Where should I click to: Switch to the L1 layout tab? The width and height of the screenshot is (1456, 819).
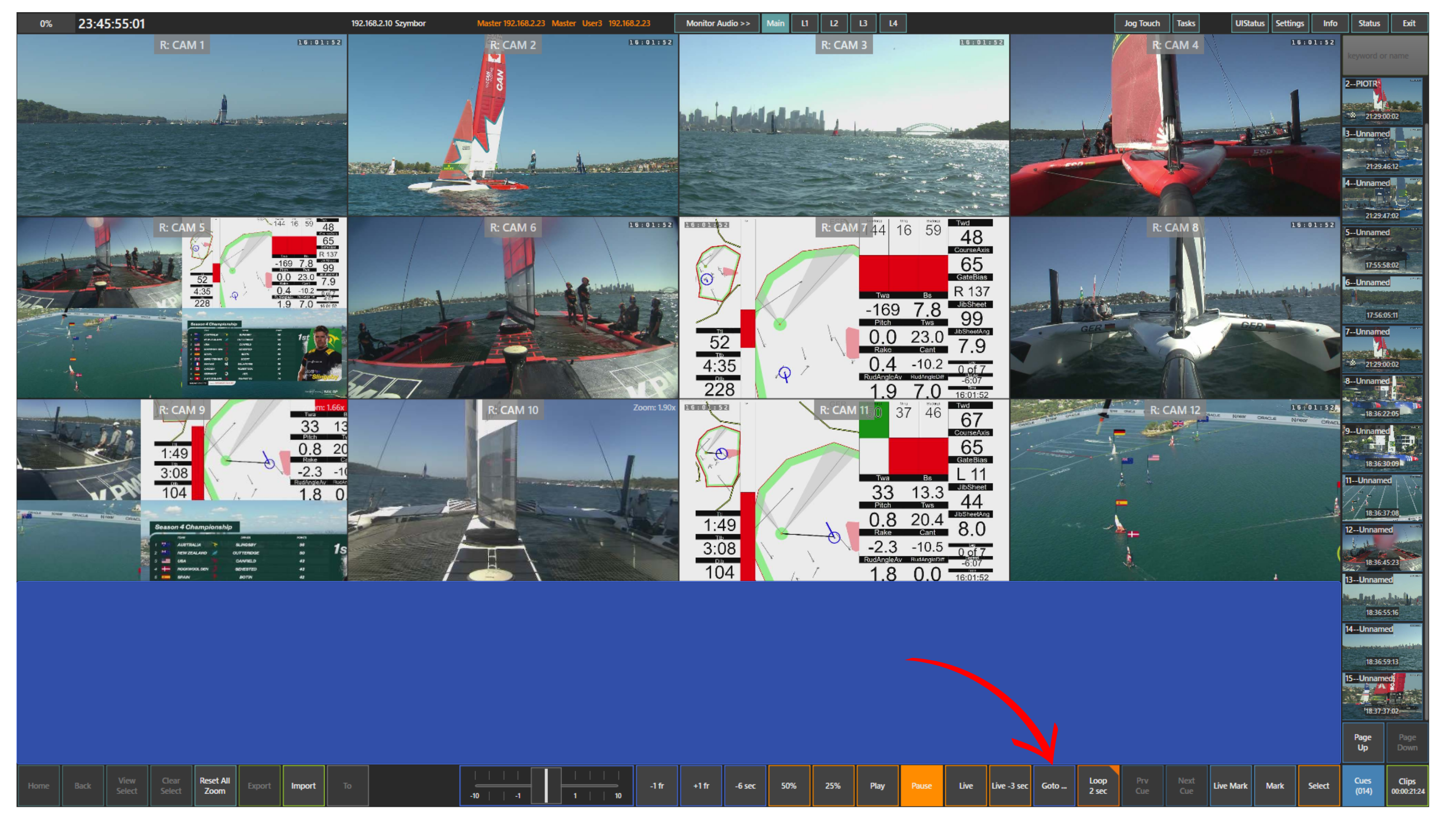coord(804,23)
